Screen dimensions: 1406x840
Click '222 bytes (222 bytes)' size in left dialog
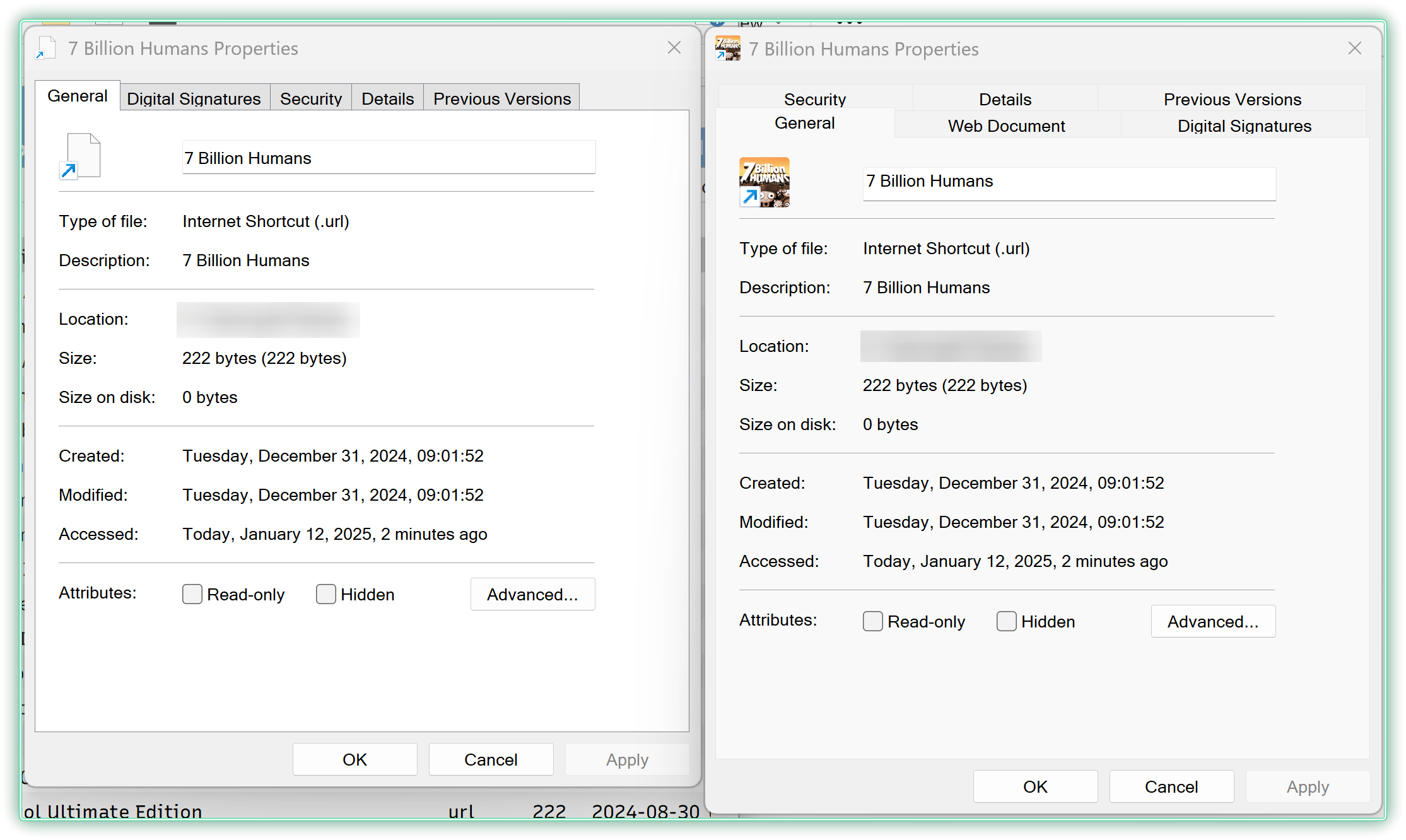[264, 358]
